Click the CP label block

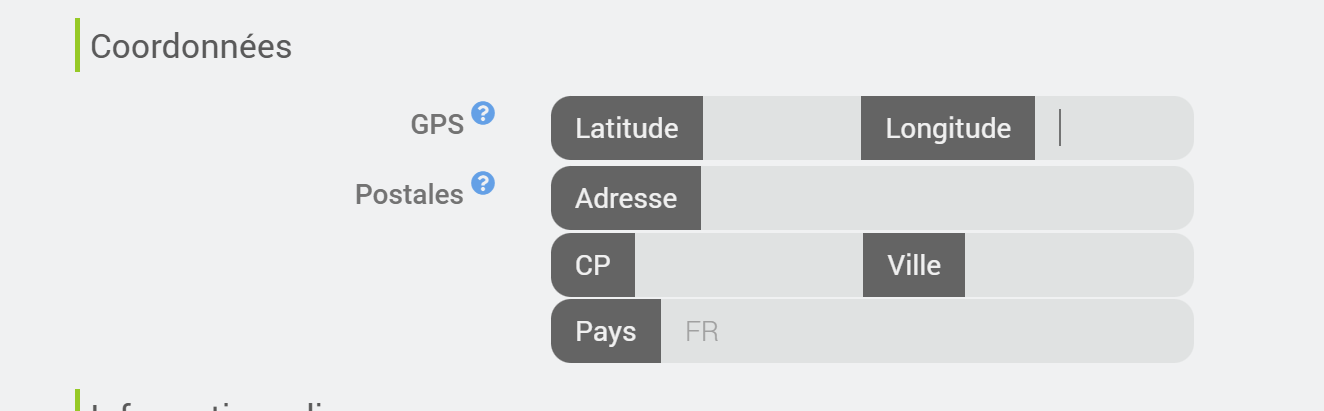[593, 265]
